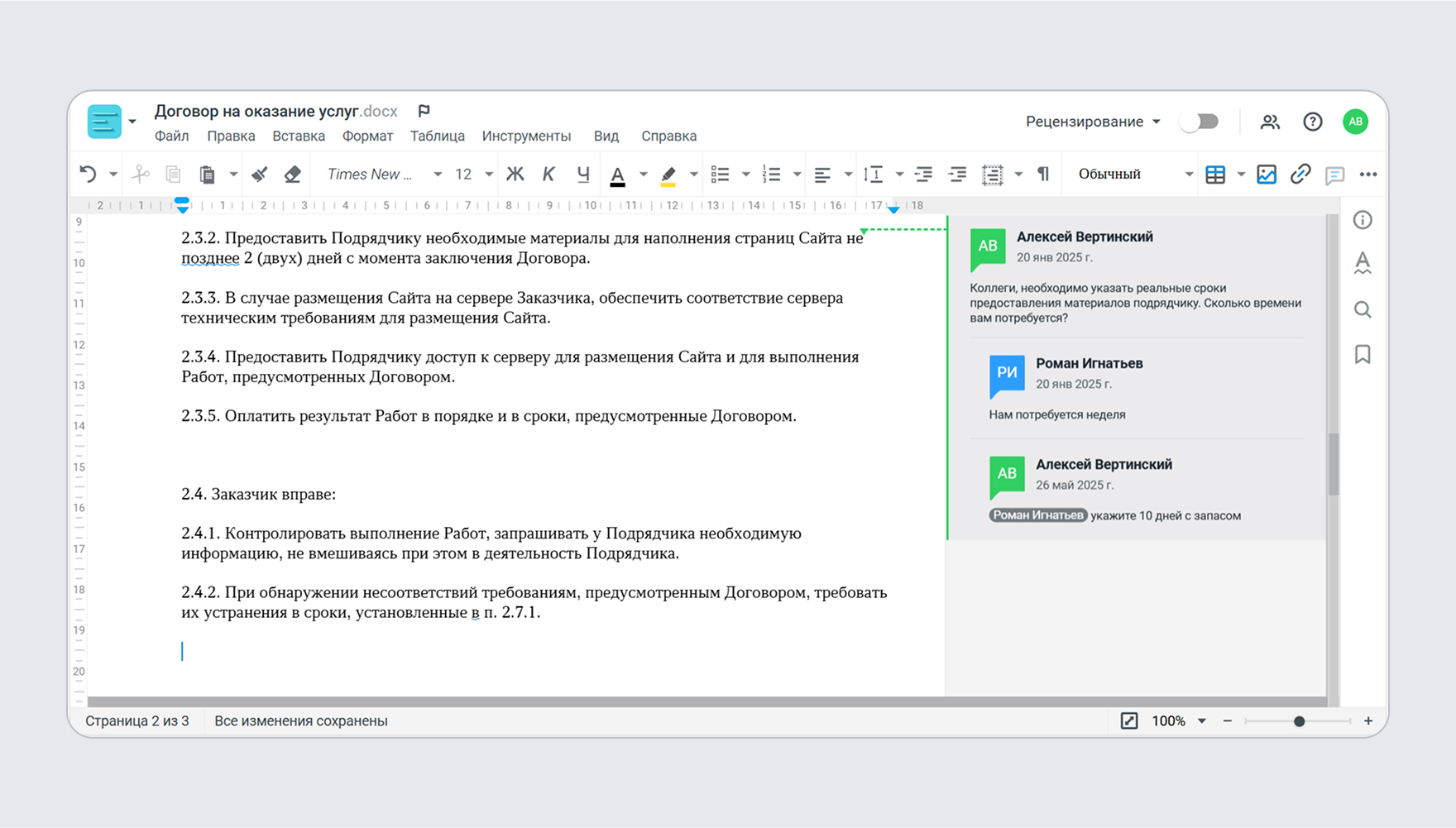Viewport: 1456px width, 828px height.
Task: Expand the highlight color palette arrow
Action: (x=694, y=175)
